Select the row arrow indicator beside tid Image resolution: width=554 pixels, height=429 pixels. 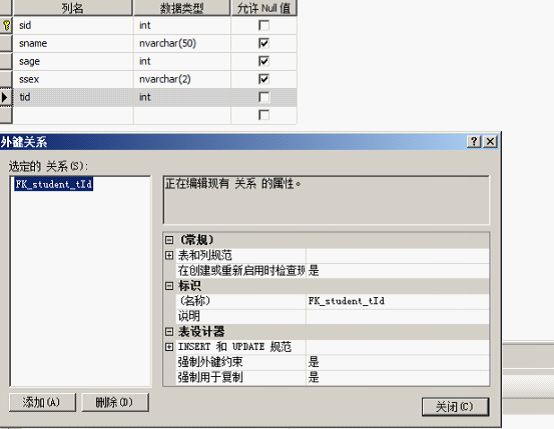click(5, 97)
